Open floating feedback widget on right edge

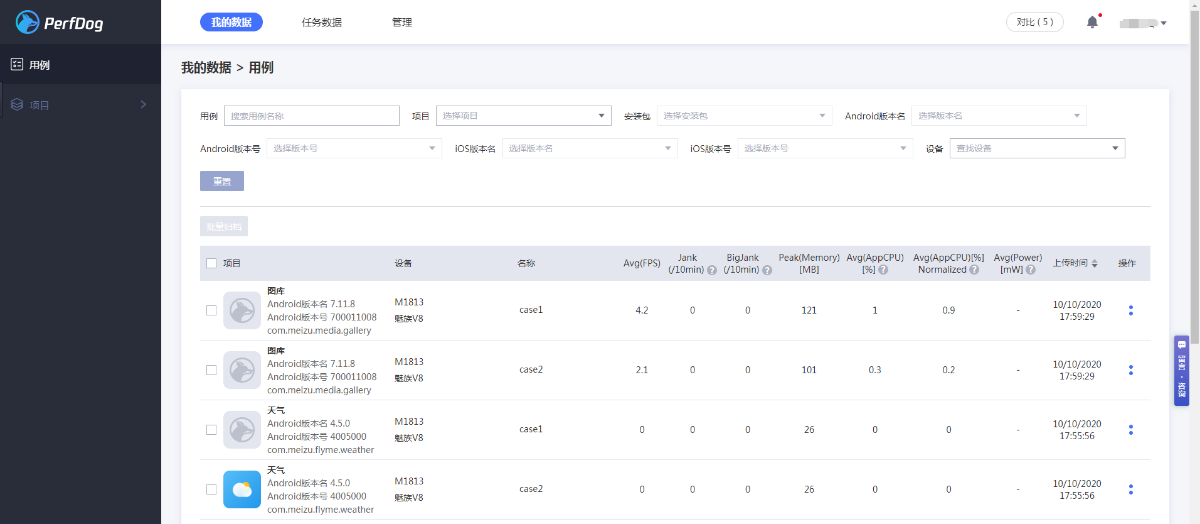[1181, 370]
